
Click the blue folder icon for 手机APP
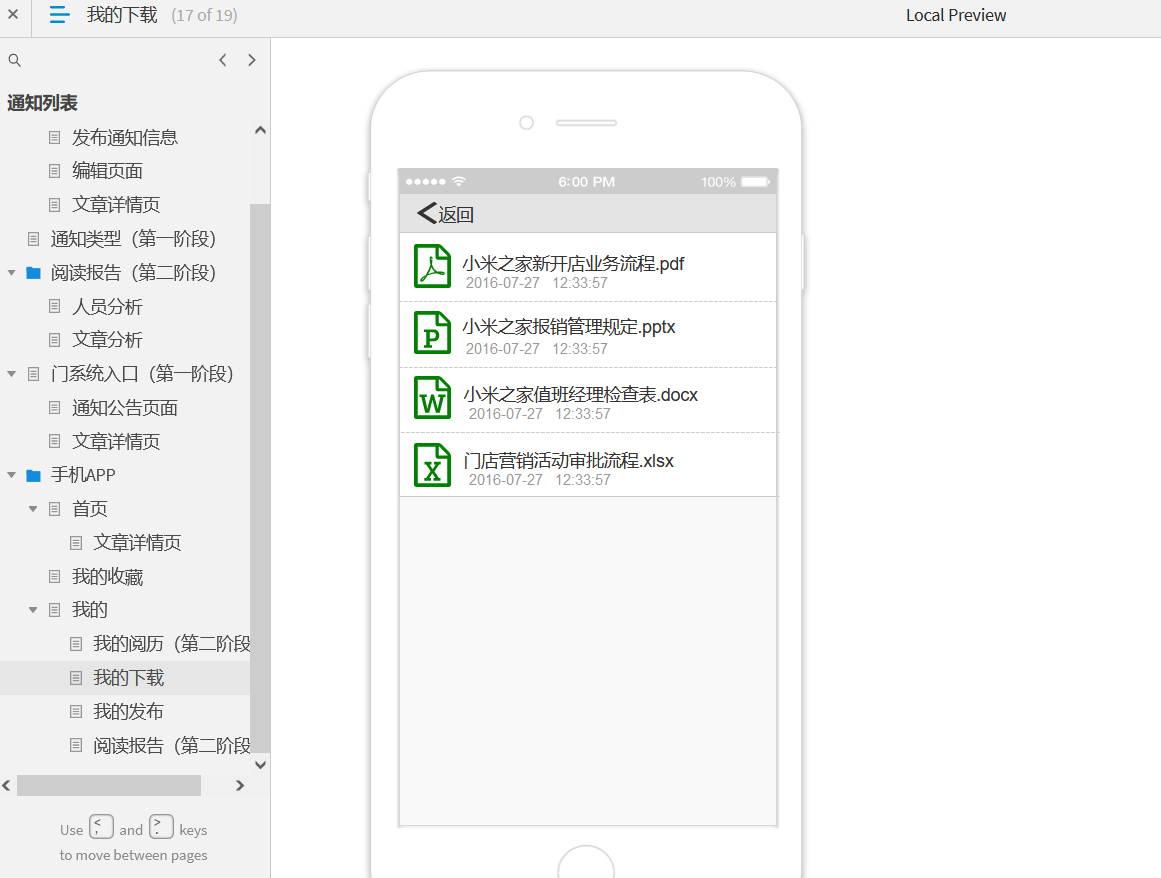click(x=33, y=475)
